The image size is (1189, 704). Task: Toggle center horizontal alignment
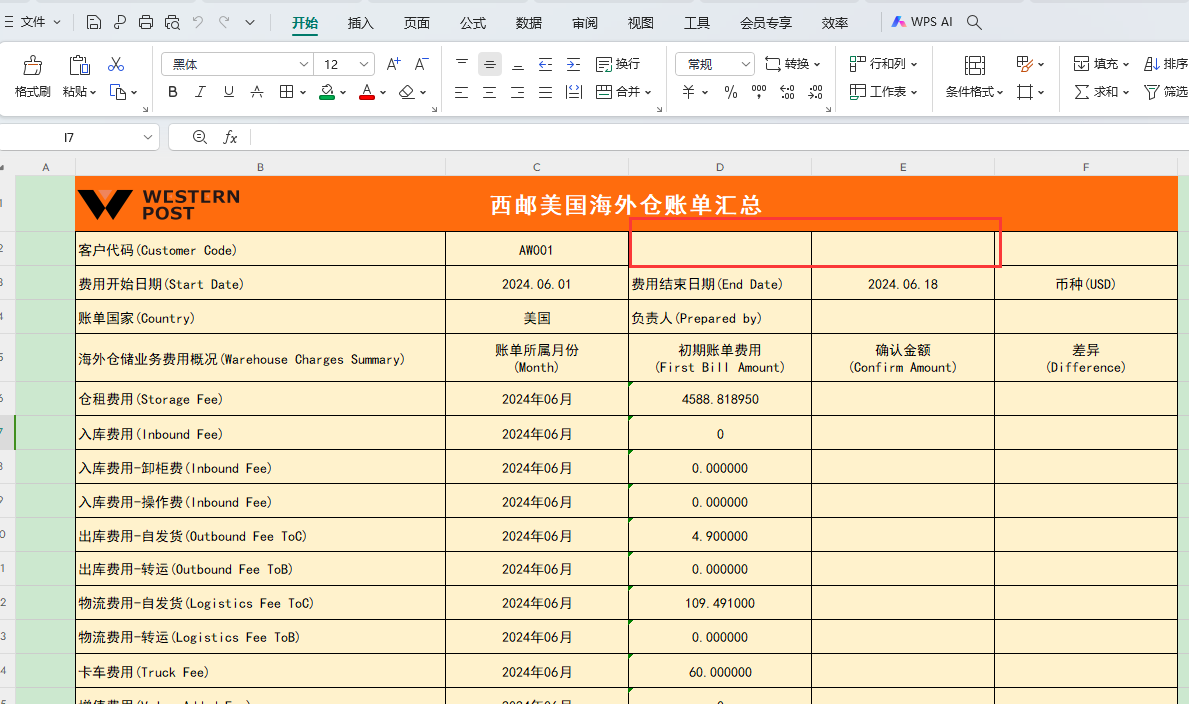point(489,93)
